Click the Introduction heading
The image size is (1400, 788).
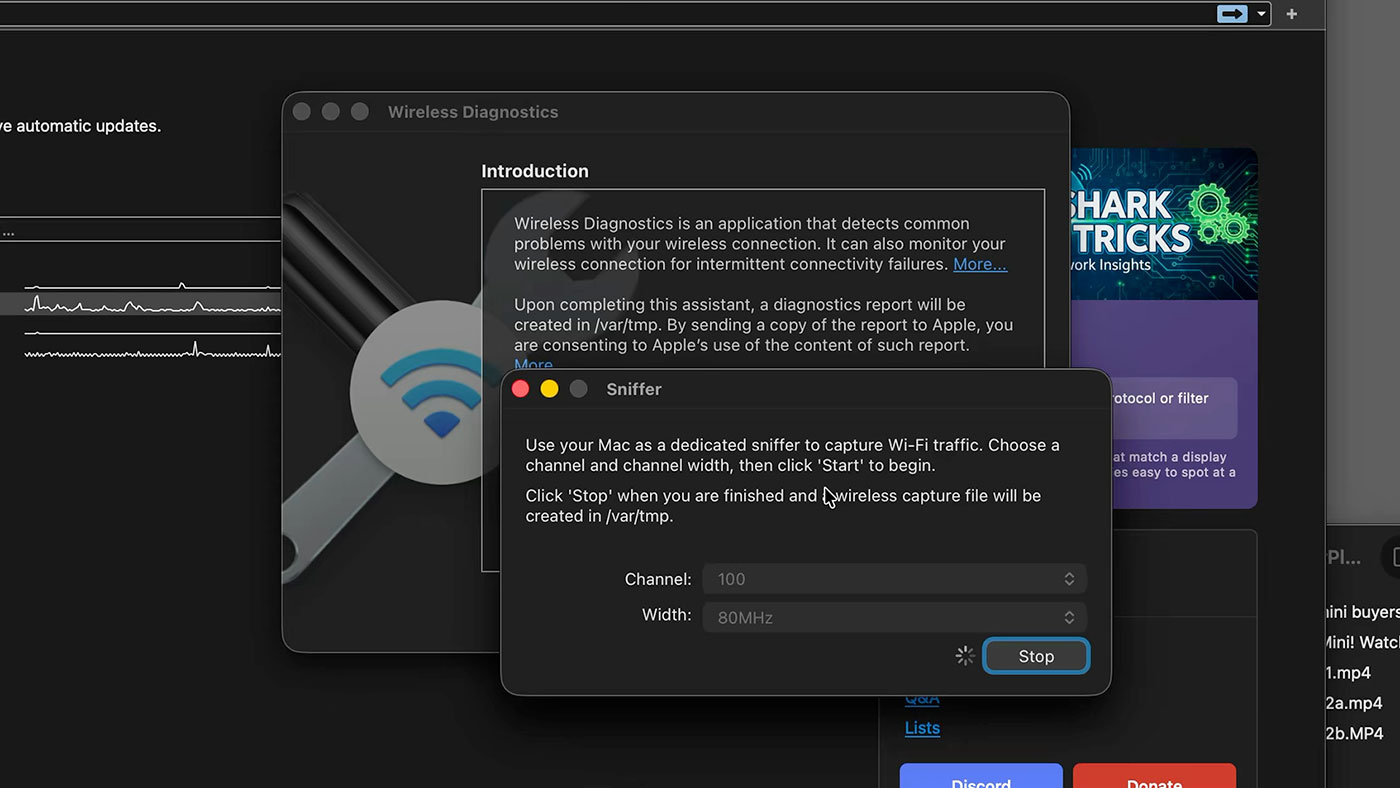[x=535, y=171]
